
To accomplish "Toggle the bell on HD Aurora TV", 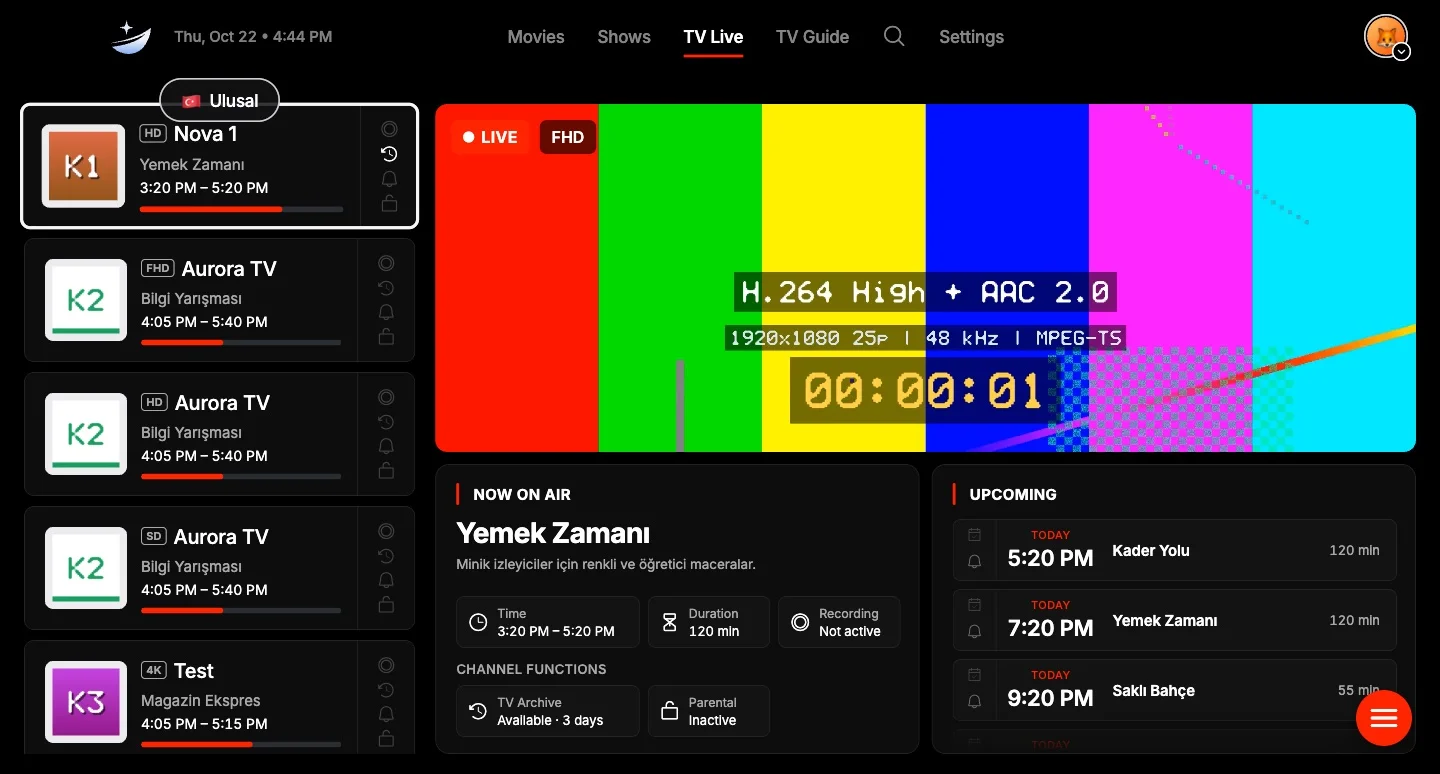I will (386, 447).
